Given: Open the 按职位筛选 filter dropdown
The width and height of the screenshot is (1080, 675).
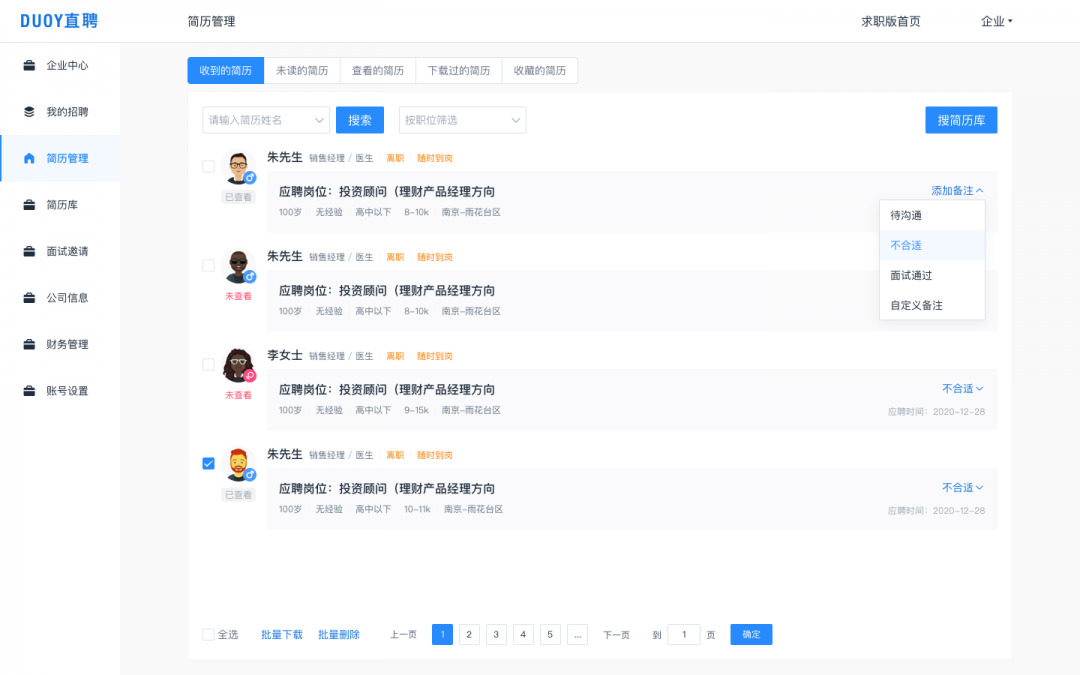Looking at the screenshot, I should tap(462, 119).
